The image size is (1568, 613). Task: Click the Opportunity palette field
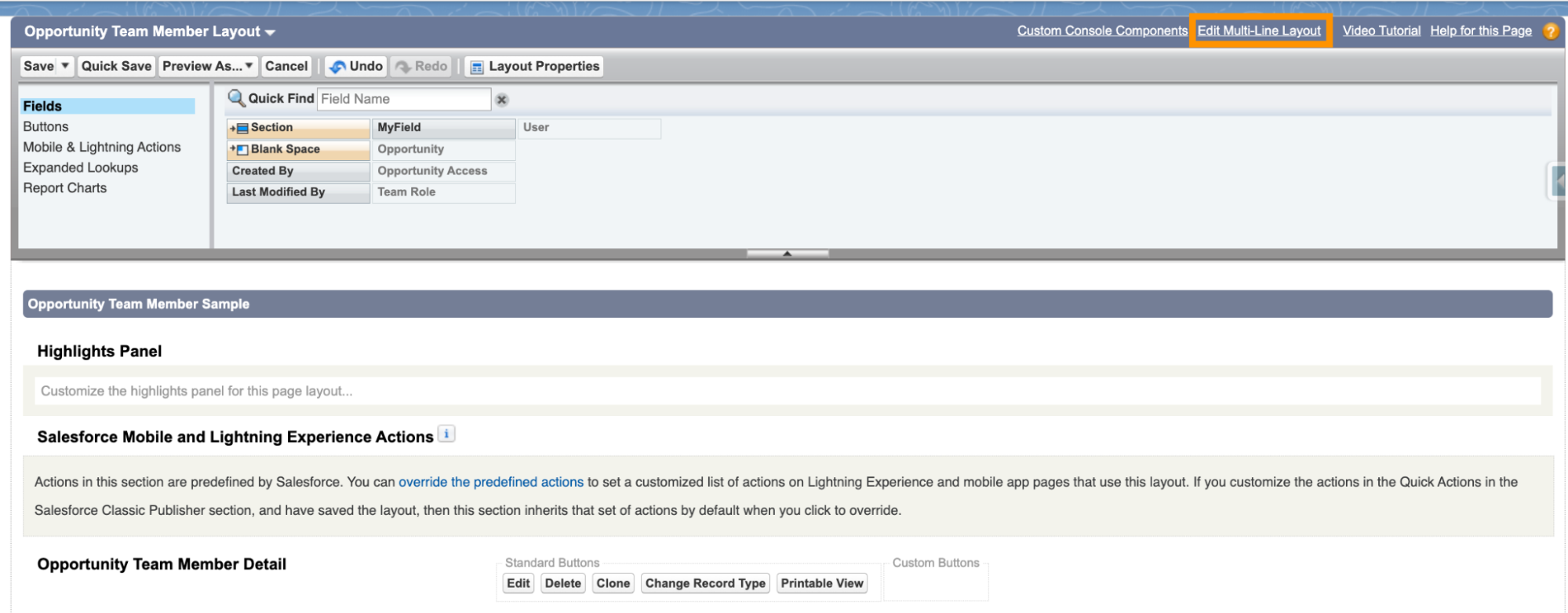(x=444, y=149)
